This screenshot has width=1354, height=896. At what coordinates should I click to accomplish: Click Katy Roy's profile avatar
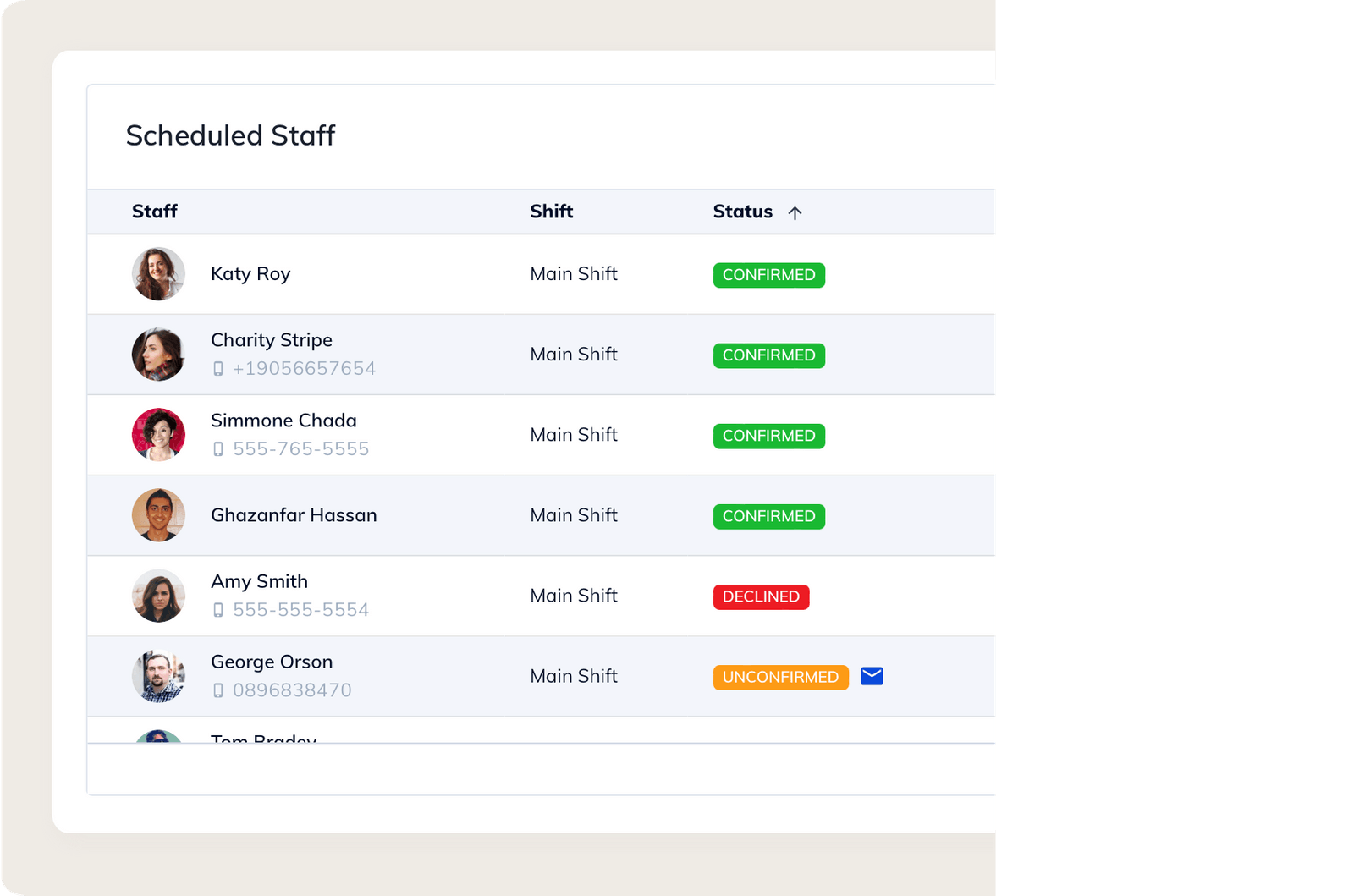coord(157,273)
